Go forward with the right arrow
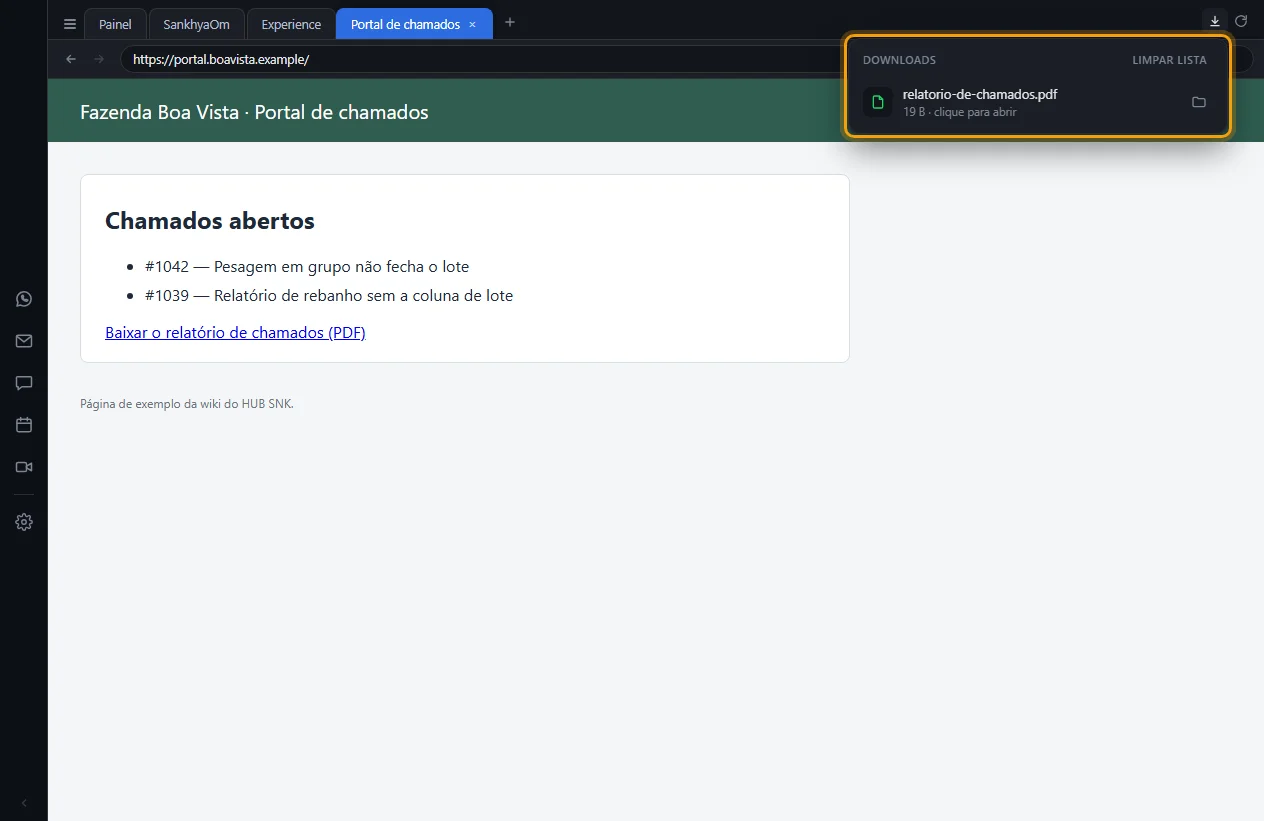 pos(98,59)
